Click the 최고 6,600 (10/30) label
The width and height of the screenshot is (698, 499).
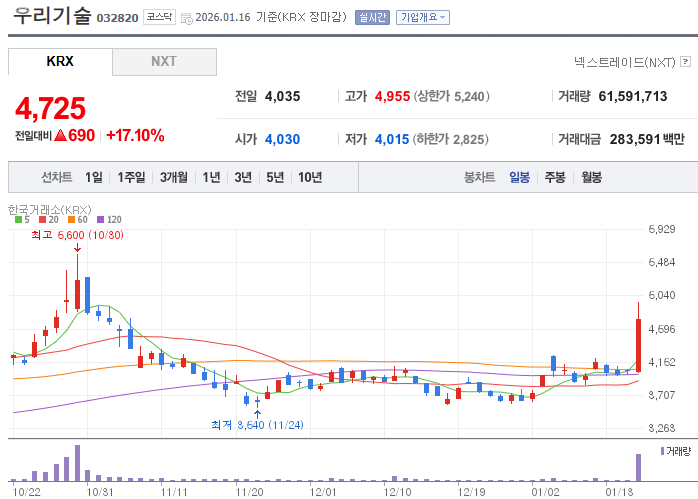pyautogui.click(x=77, y=235)
